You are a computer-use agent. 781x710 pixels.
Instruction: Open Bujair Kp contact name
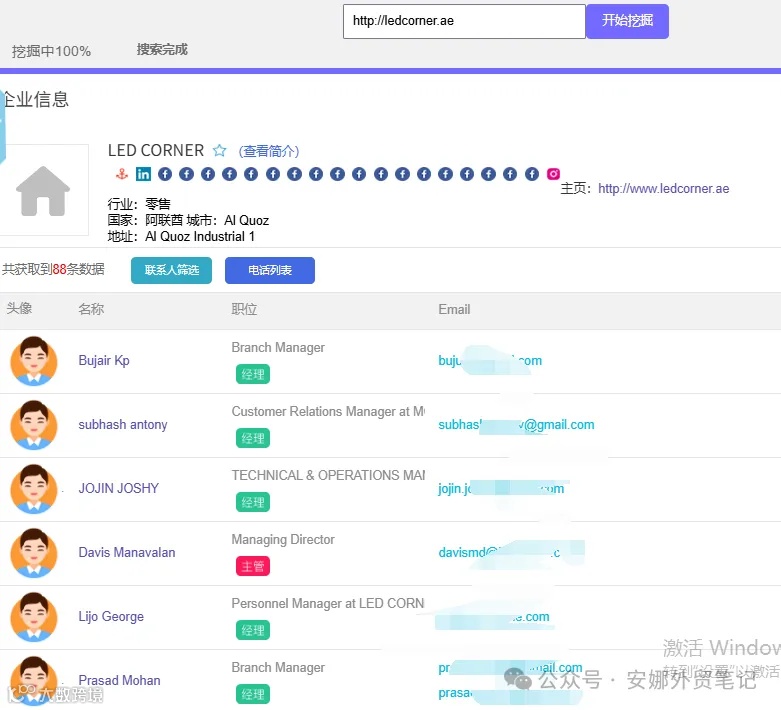[x=104, y=360]
